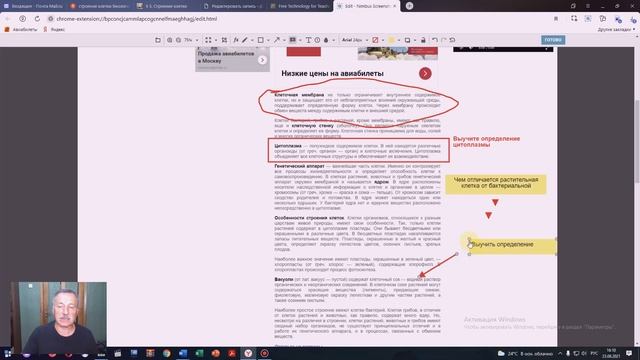
Task: Open the yellow fill color picker
Action: pos(391,40)
